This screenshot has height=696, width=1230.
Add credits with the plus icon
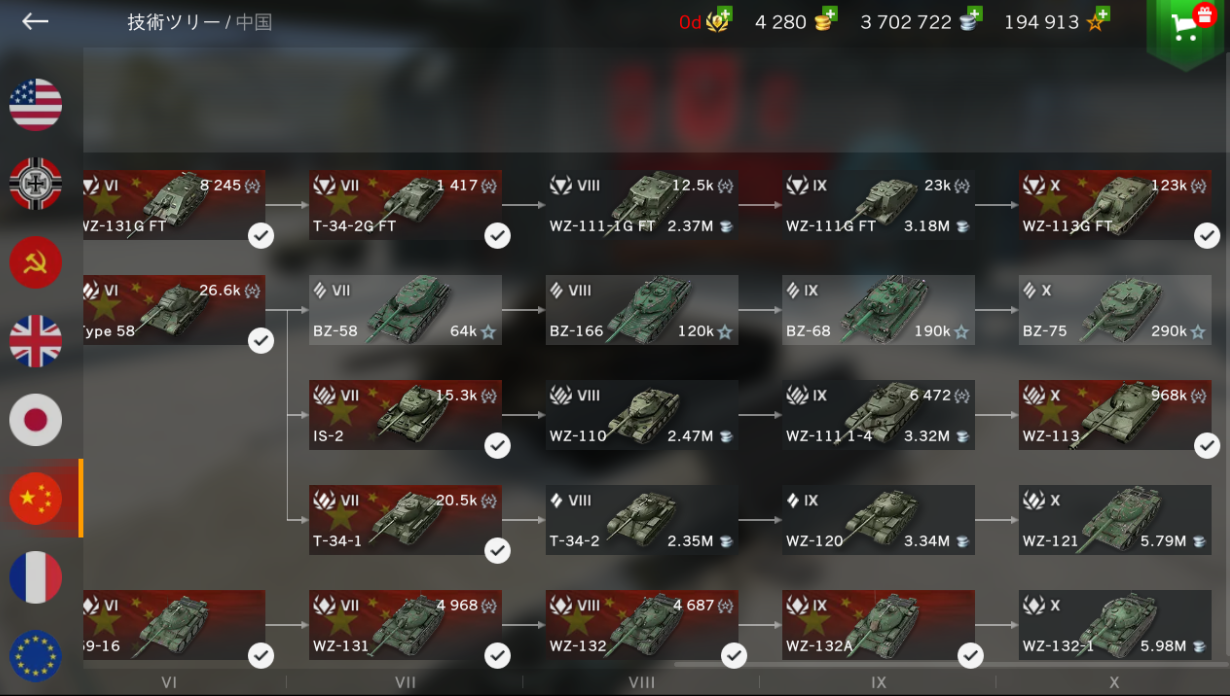coord(973,15)
